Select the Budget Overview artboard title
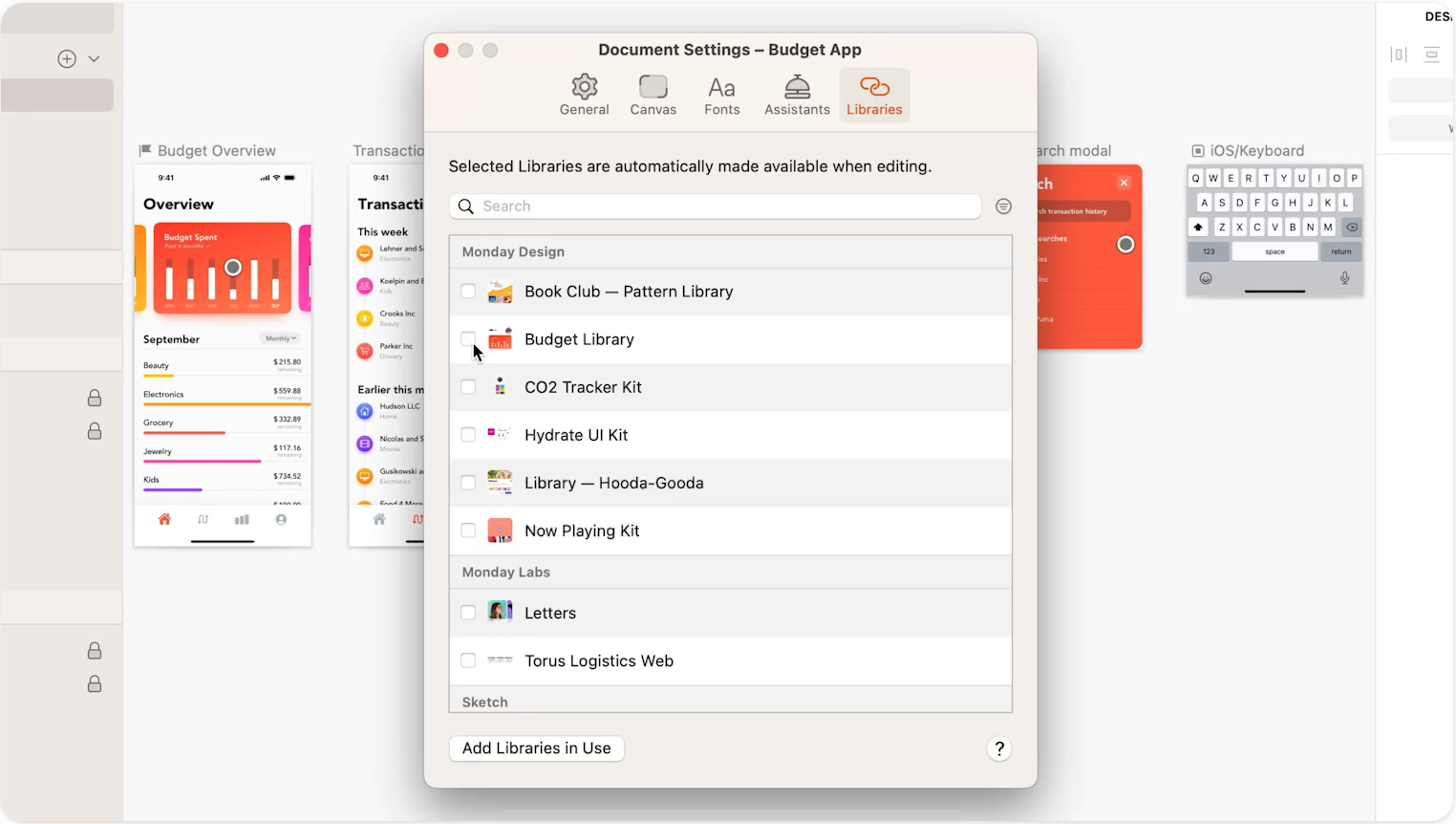1456x824 pixels. tap(216, 151)
